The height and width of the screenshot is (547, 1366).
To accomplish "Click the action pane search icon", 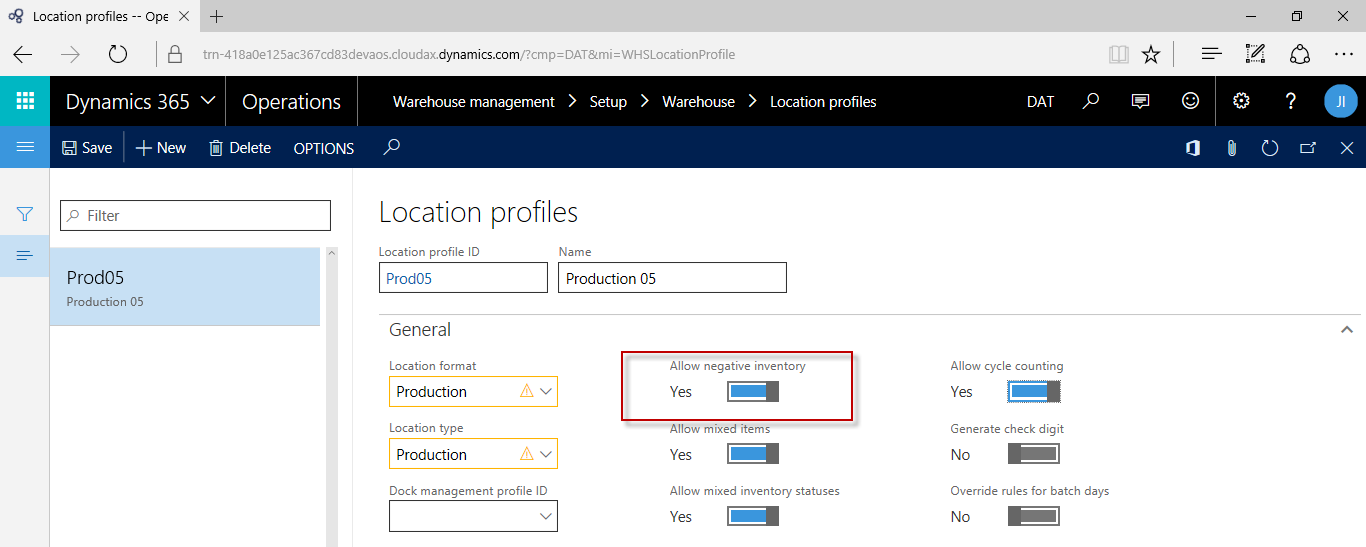I will point(392,147).
